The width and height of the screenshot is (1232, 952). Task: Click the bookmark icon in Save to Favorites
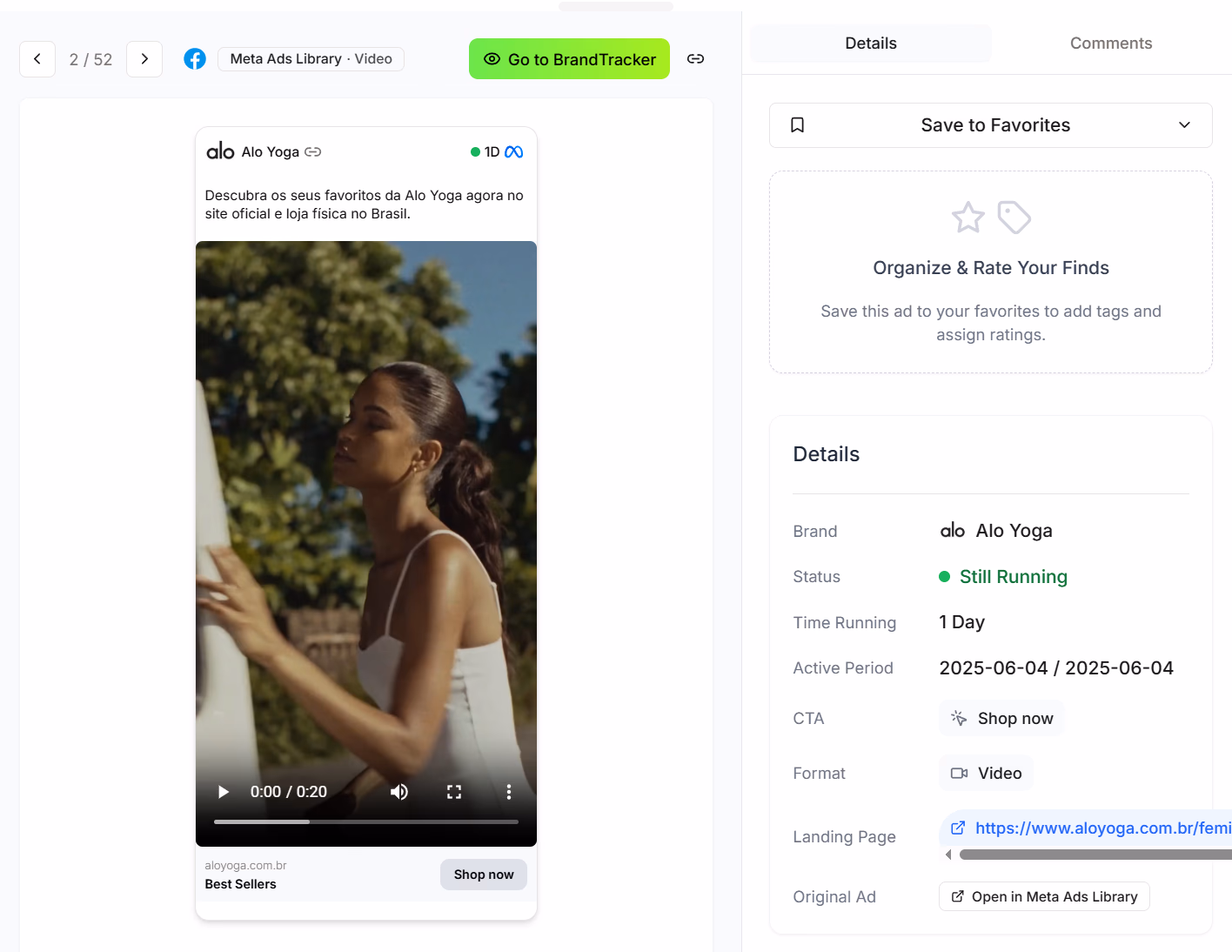pos(797,125)
